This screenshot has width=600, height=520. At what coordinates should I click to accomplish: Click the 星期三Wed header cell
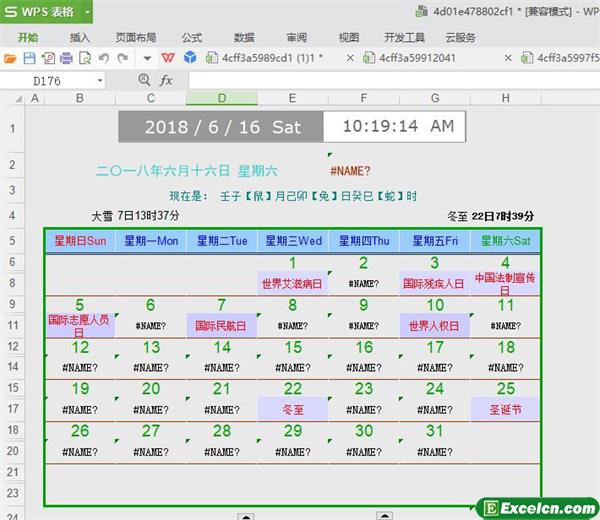pyautogui.click(x=293, y=241)
